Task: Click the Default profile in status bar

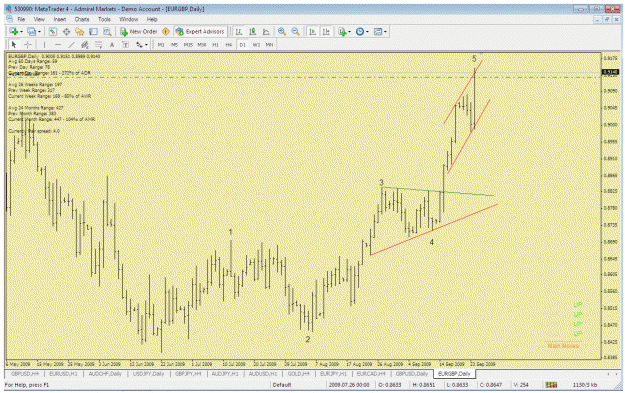Action: [282, 385]
